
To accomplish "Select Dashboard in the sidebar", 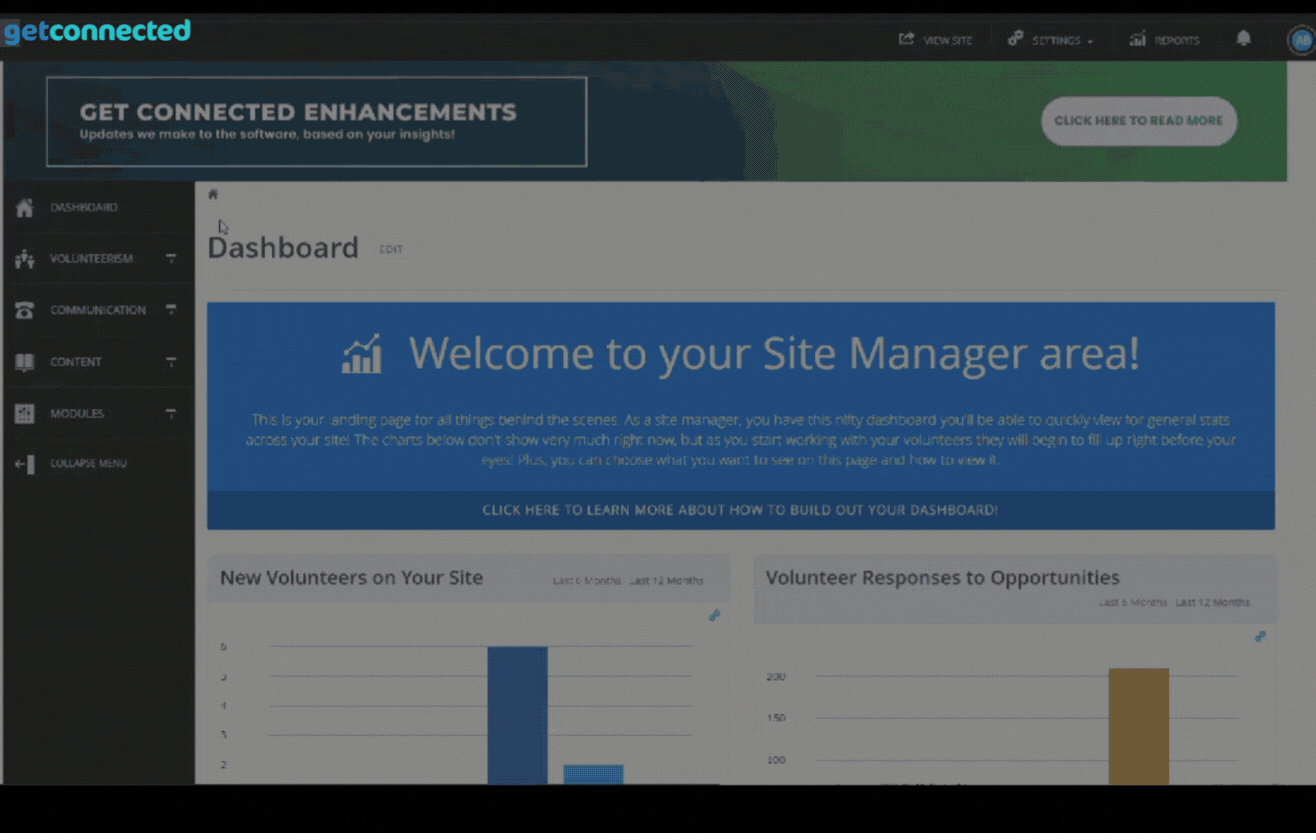I will pyautogui.click(x=84, y=207).
